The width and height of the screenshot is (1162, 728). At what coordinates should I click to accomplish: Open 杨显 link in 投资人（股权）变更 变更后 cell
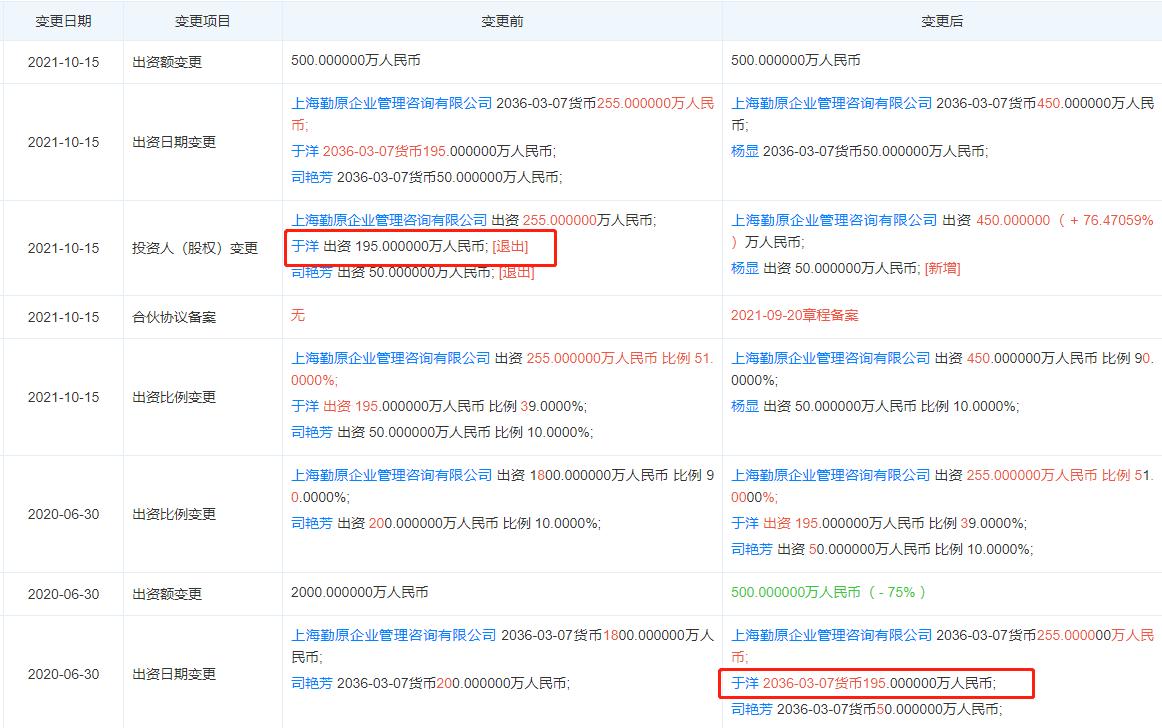(745, 268)
